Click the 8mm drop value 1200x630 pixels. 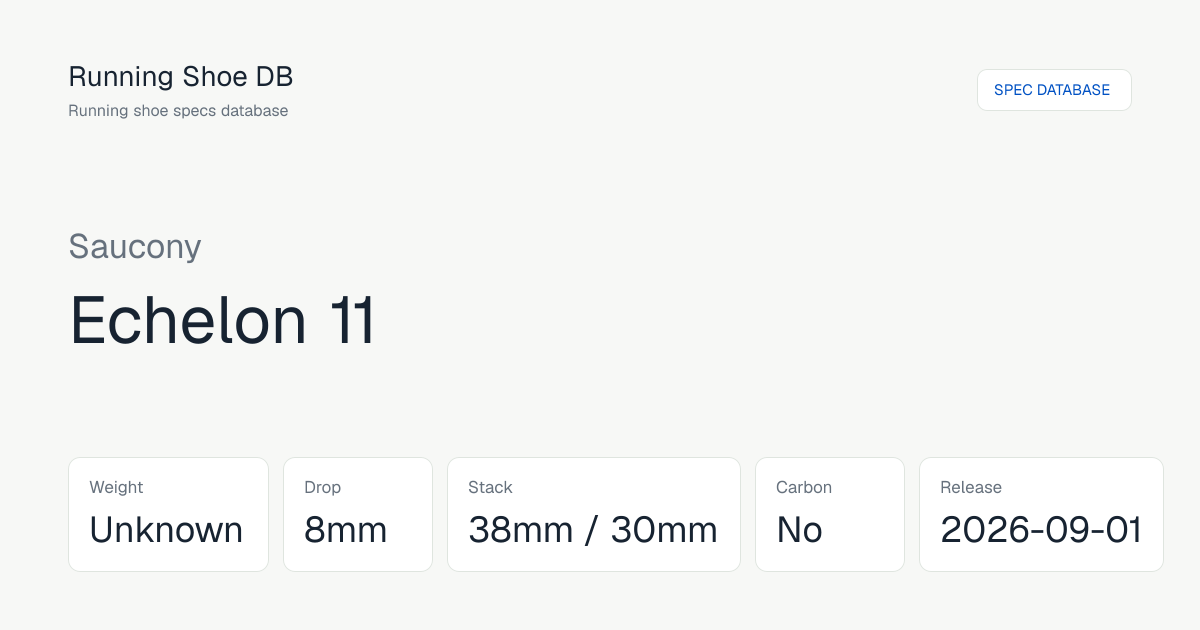346,530
